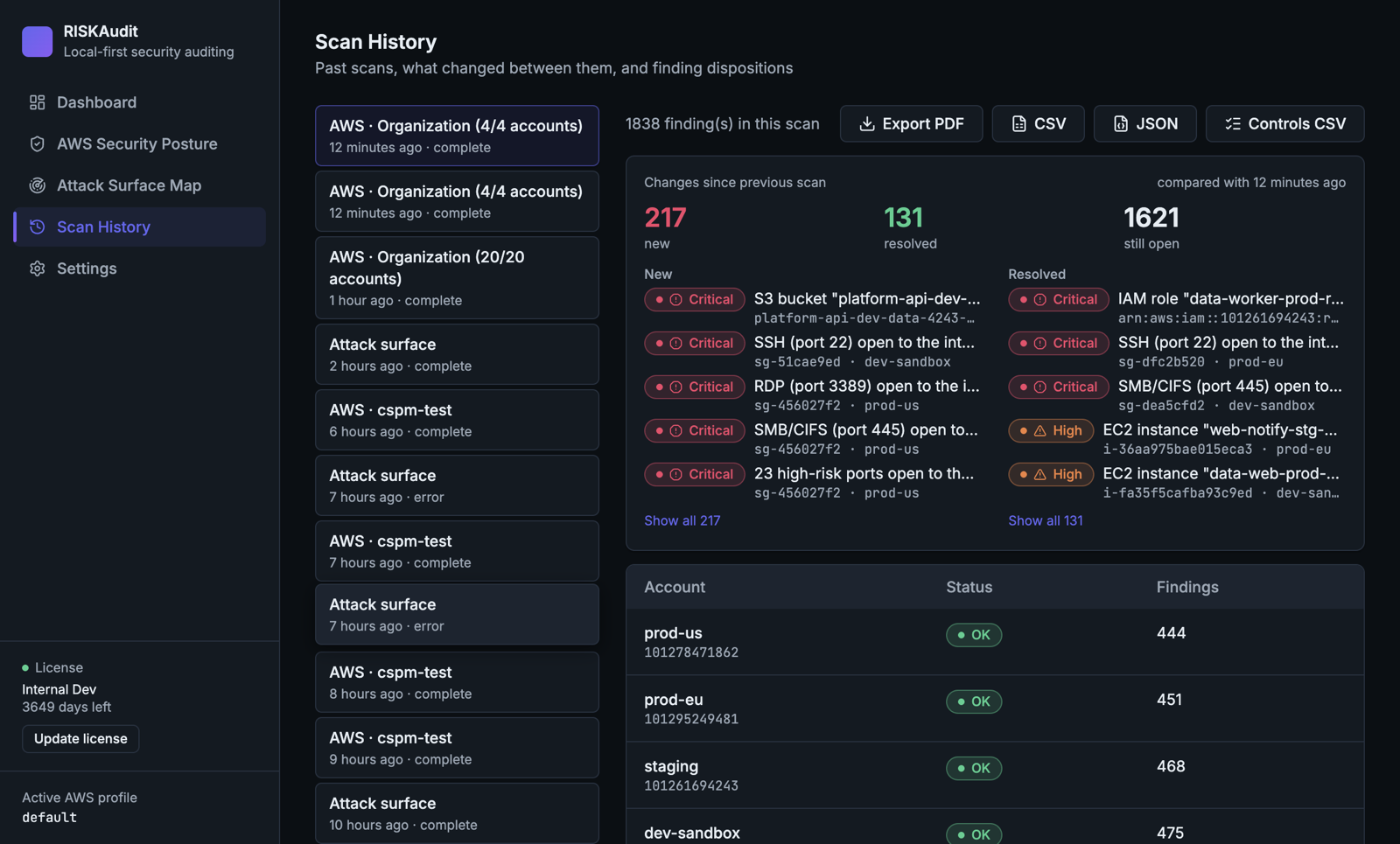This screenshot has height=844, width=1400.
Task: Click the RISKAudit purple logo
Action: click(37, 41)
